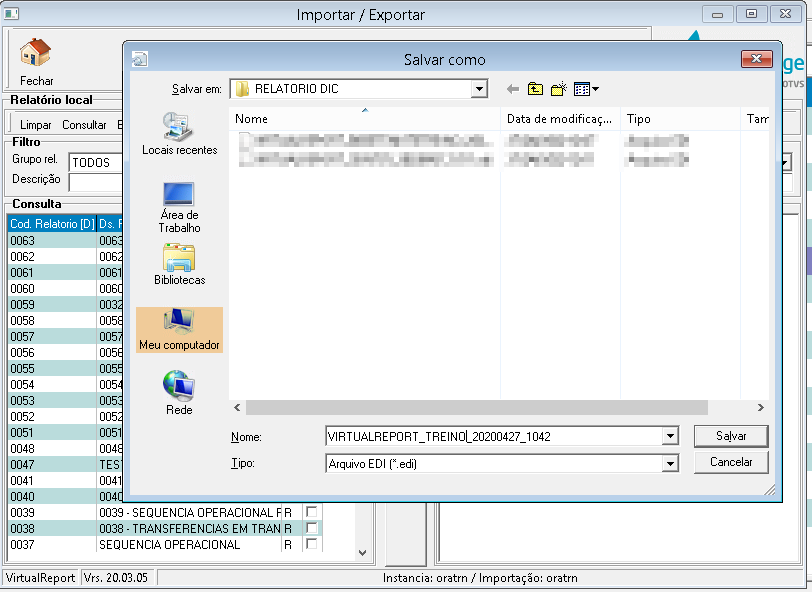Go back using the Save dialog back arrow
This screenshot has height=592, width=812.
(513, 89)
